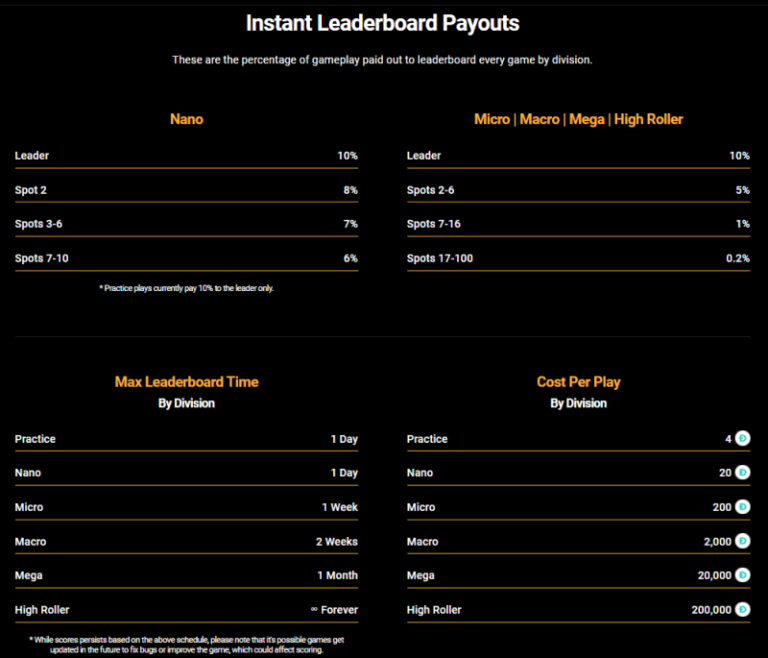The width and height of the screenshot is (768, 658).
Task: Click the coin icon beside High Roller 200,000
Action: pyautogui.click(x=742, y=609)
